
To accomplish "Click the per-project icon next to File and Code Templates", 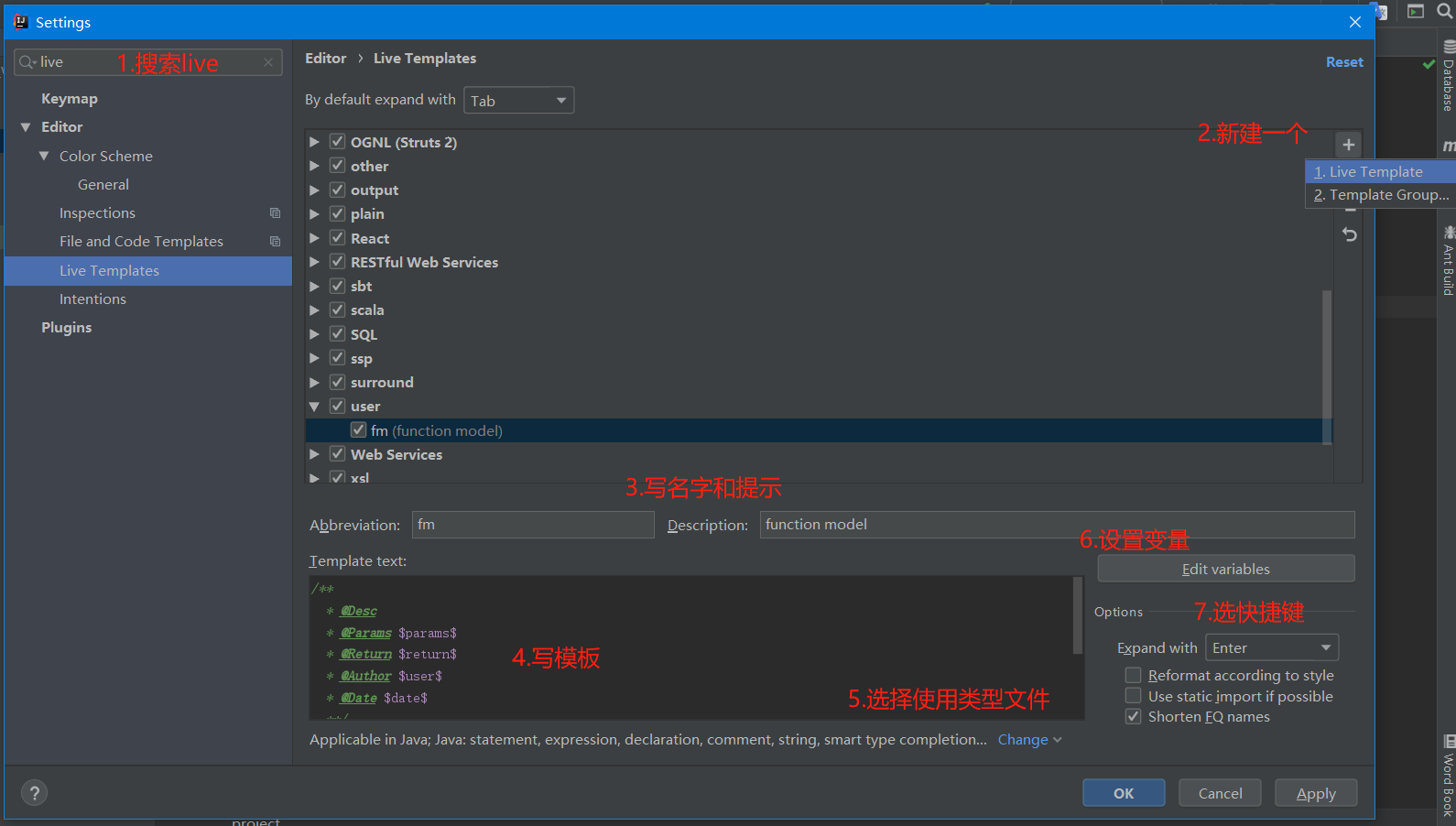I will (x=275, y=241).
